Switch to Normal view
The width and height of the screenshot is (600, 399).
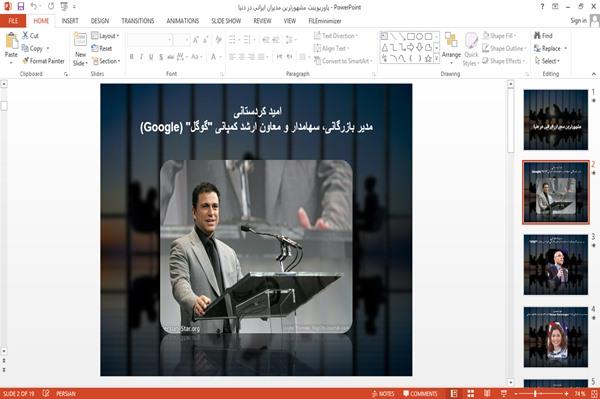(x=454, y=394)
